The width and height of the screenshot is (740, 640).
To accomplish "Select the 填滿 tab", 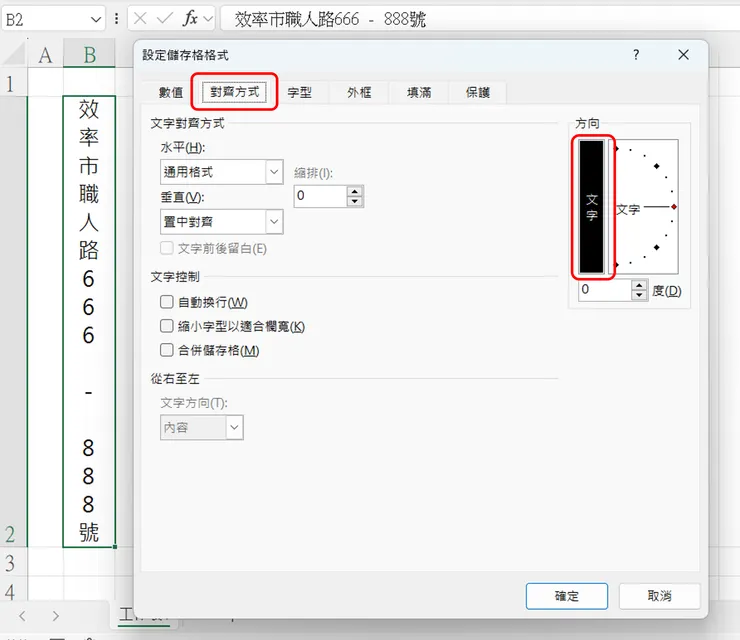I will 419,93.
